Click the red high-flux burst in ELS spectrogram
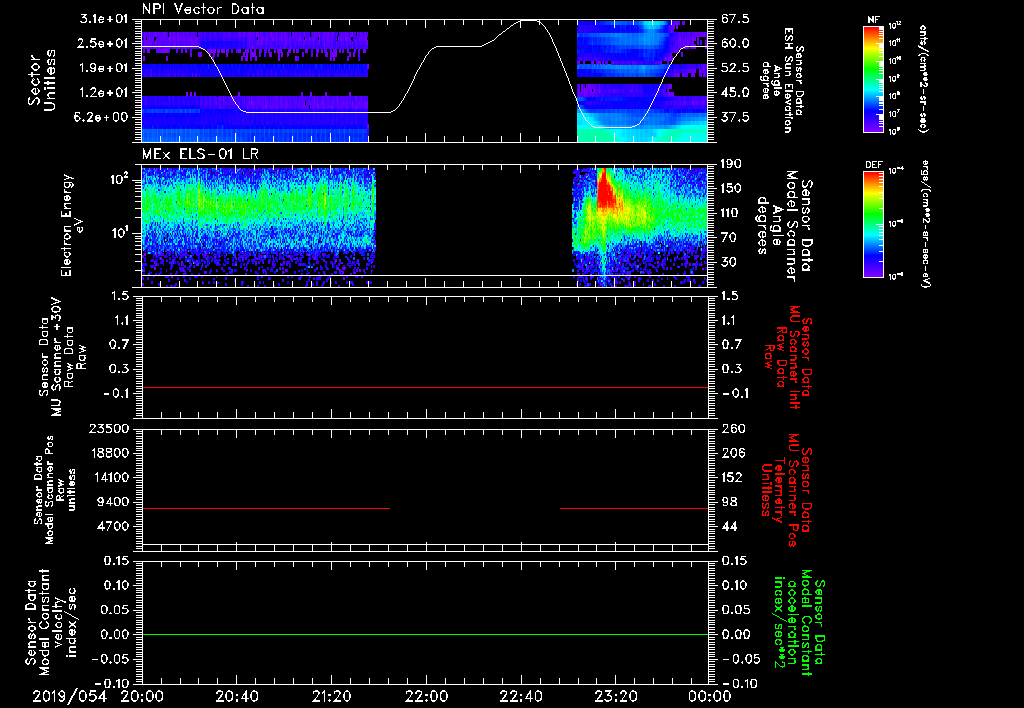Image resolution: width=1024 pixels, height=708 pixels. click(x=607, y=188)
